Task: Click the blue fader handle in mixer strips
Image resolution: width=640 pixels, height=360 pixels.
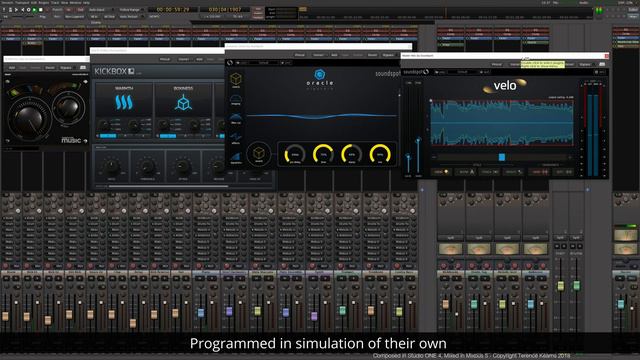Action: [x=201, y=313]
